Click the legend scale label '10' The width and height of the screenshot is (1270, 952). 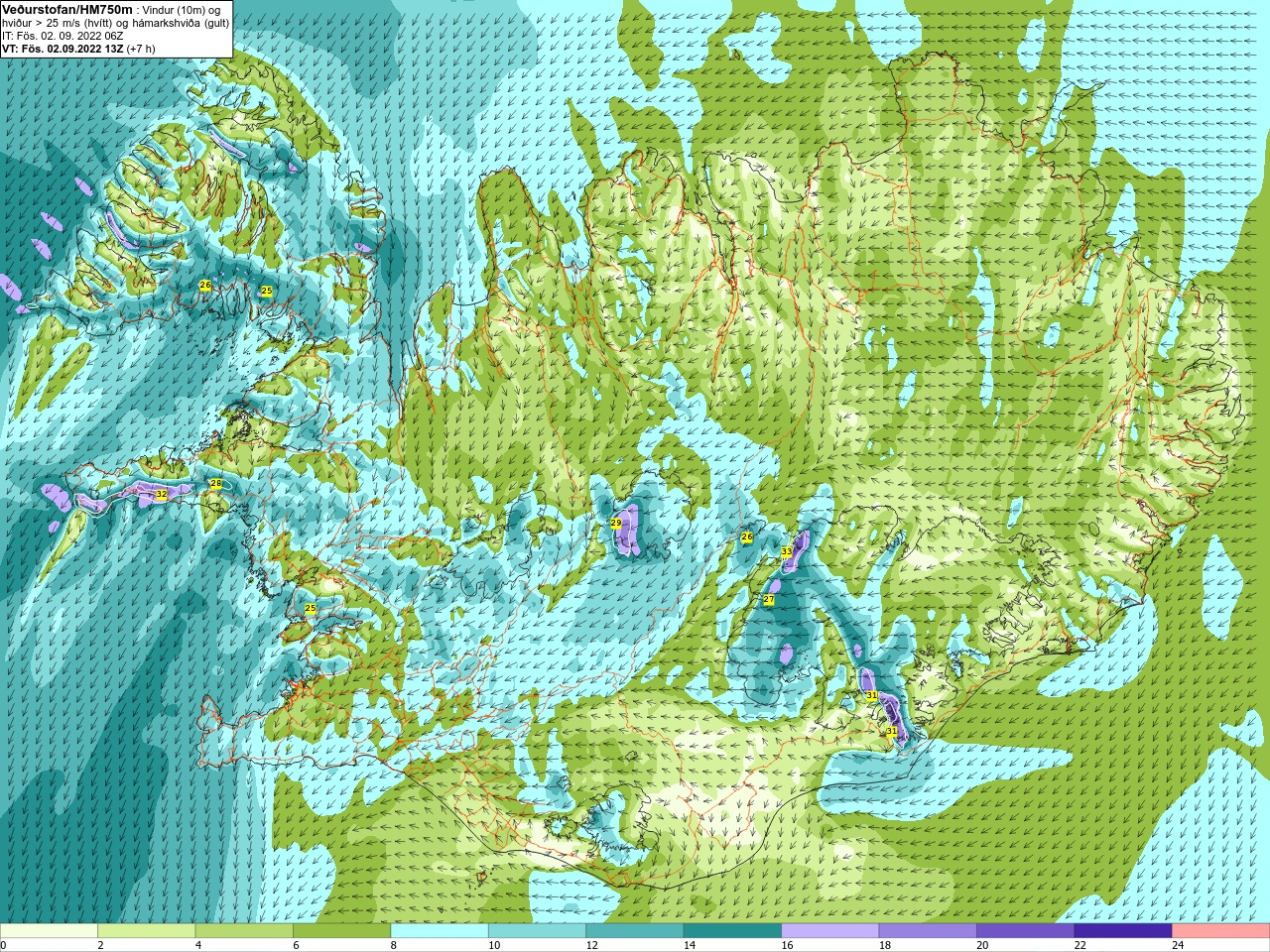(x=494, y=945)
